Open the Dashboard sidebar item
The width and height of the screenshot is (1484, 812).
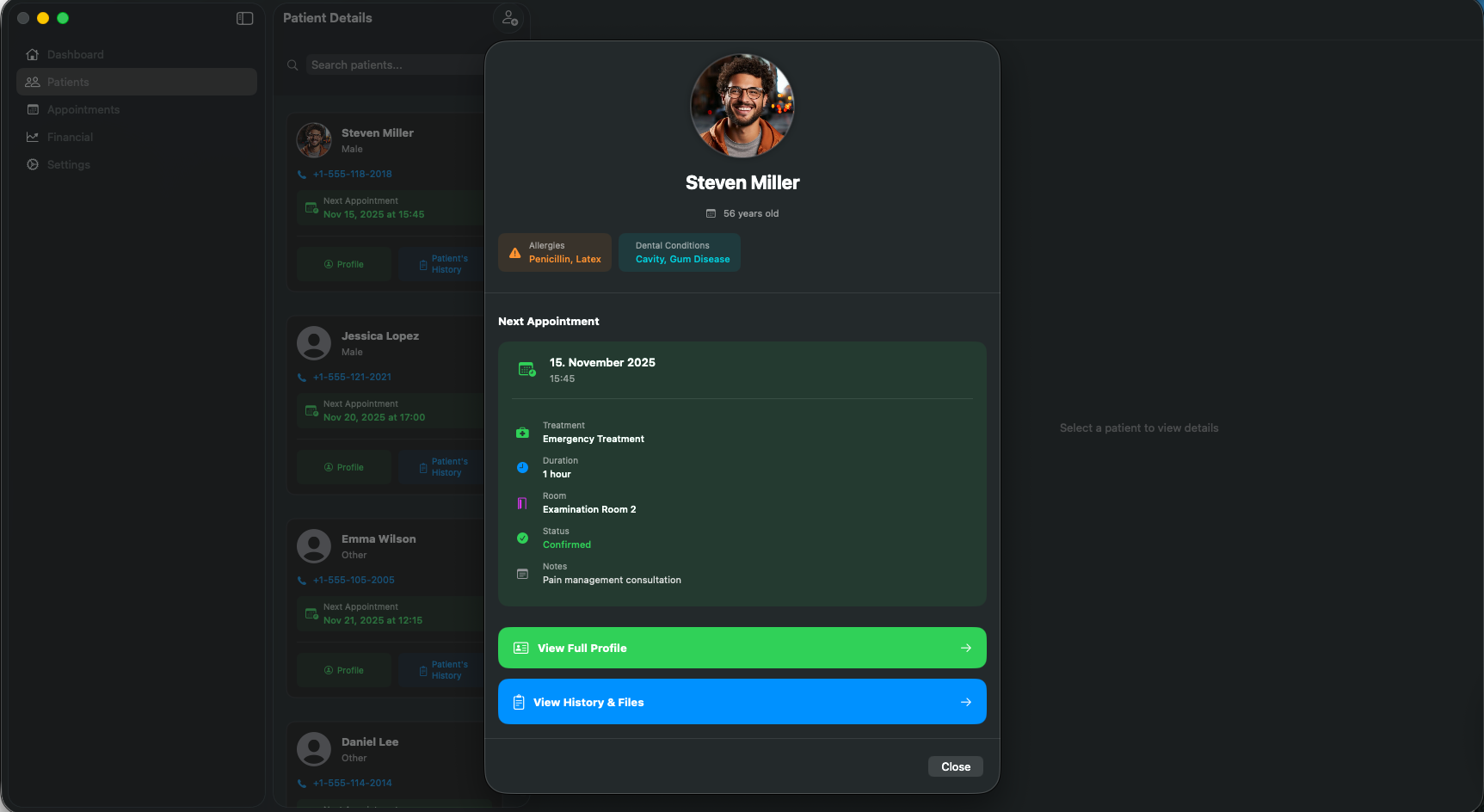click(x=75, y=54)
